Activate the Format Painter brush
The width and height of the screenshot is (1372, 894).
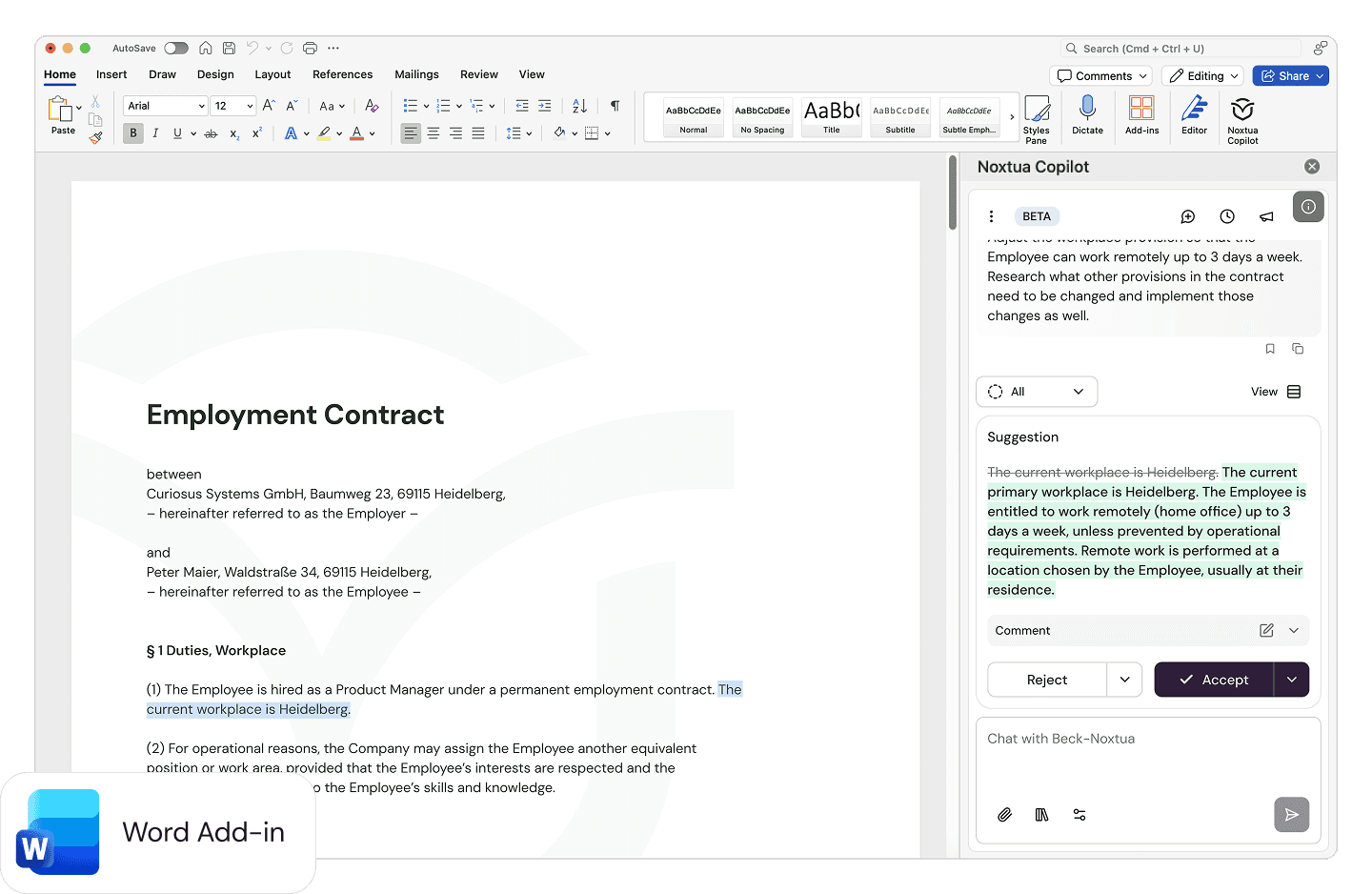point(95,137)
